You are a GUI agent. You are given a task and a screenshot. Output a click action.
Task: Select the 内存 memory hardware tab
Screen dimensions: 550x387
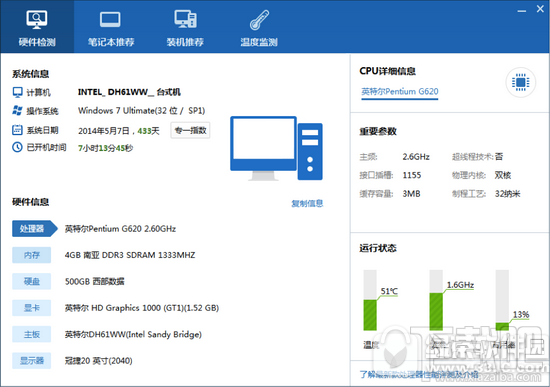tap(32, 255)
